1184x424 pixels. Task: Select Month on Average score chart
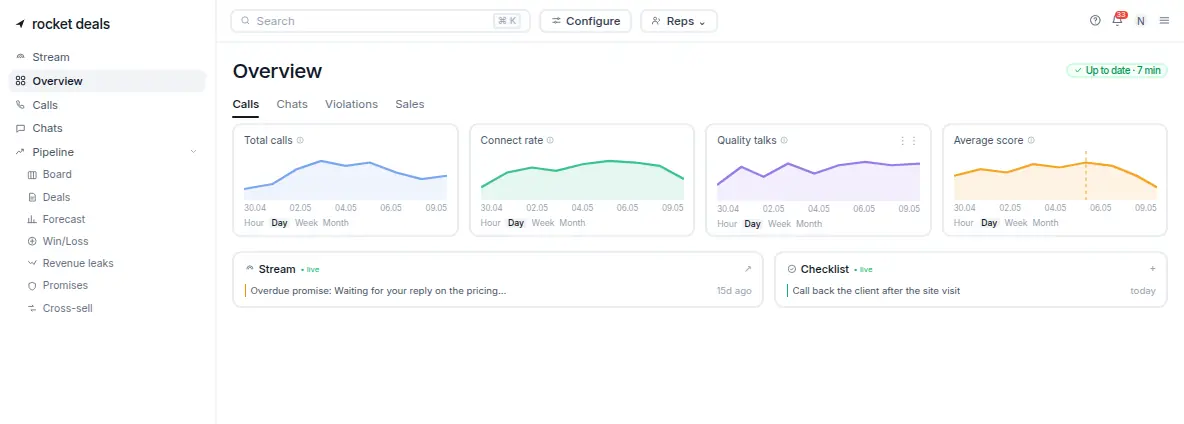click(x=1045, y=223)
